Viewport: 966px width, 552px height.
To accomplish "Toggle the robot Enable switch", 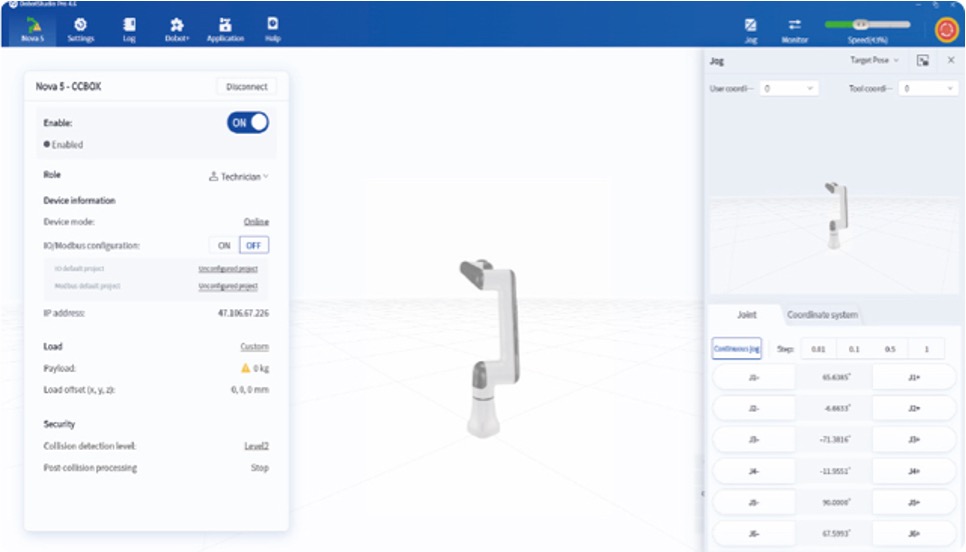I will 248,122.
